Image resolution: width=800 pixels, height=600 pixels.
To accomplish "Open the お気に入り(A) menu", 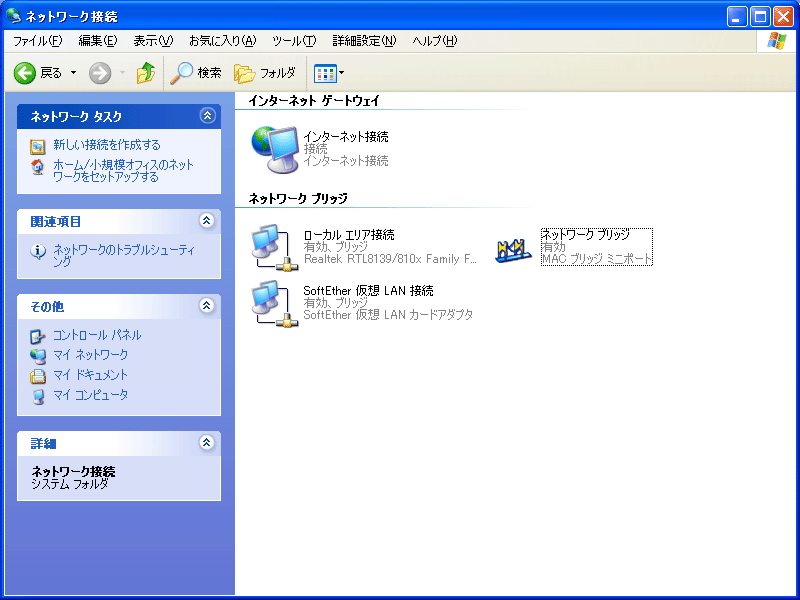I will pyautogui.click(x=222, y=41).
